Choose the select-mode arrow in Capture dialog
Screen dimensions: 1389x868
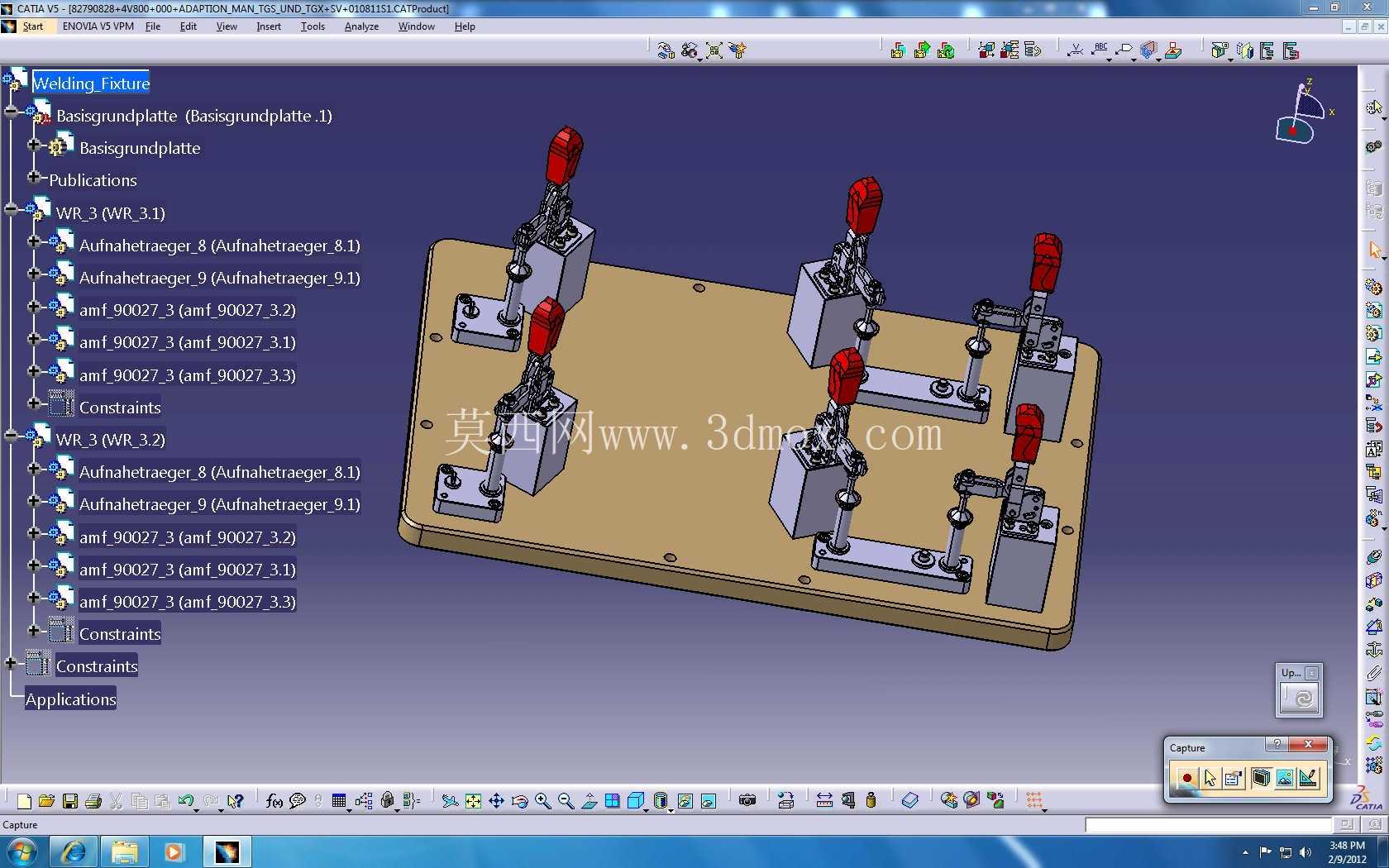coord(1210,778)
